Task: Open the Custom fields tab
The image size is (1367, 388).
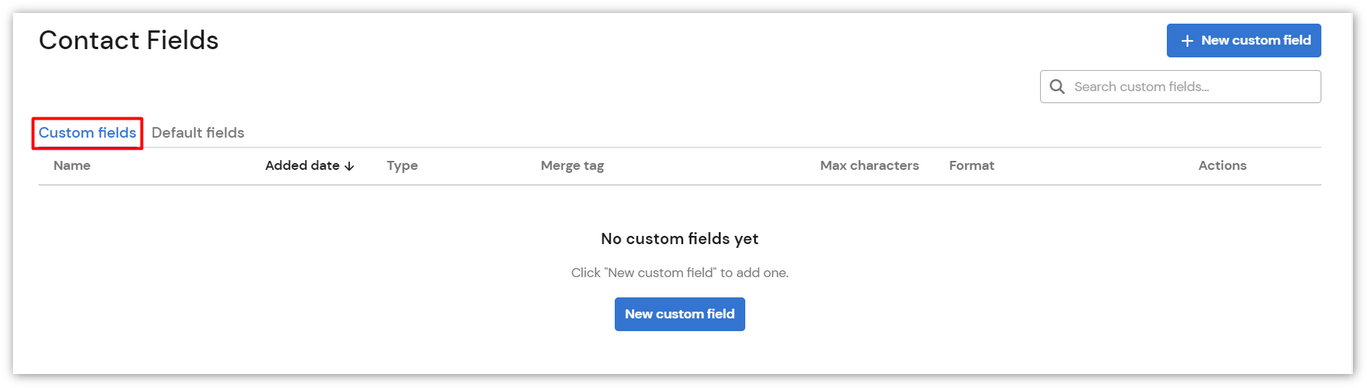Action: [x=87, y=133]
